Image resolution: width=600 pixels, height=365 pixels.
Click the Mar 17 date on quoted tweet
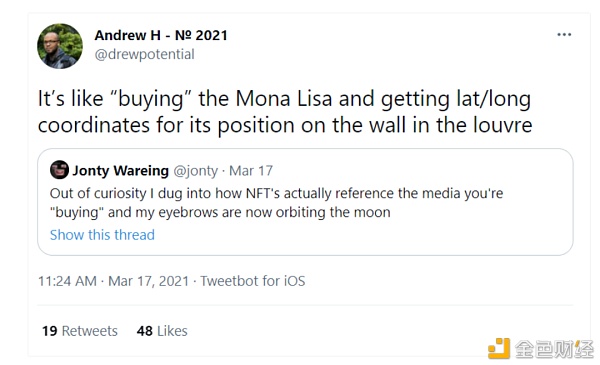pos(251,171)
